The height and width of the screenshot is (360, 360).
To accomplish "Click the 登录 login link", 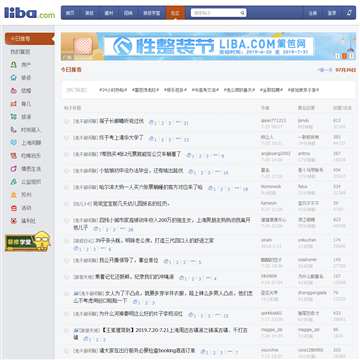I will (332, 13).
